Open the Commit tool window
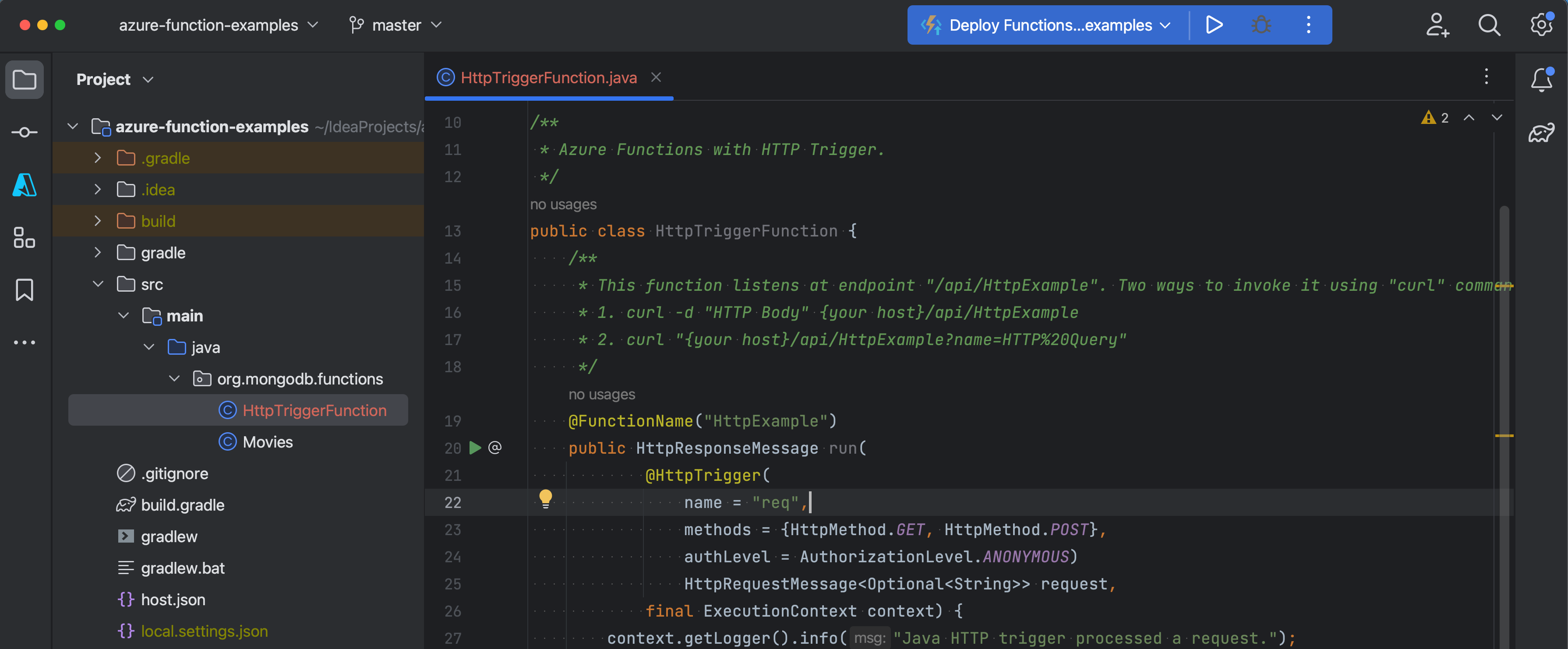1568x649 pixels. point(25,132)
